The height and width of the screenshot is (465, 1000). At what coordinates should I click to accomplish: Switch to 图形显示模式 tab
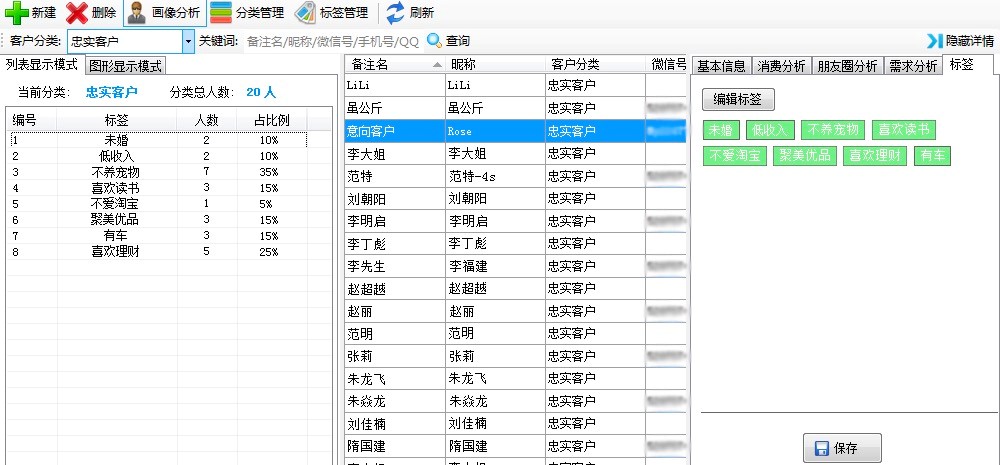point(125,66)
